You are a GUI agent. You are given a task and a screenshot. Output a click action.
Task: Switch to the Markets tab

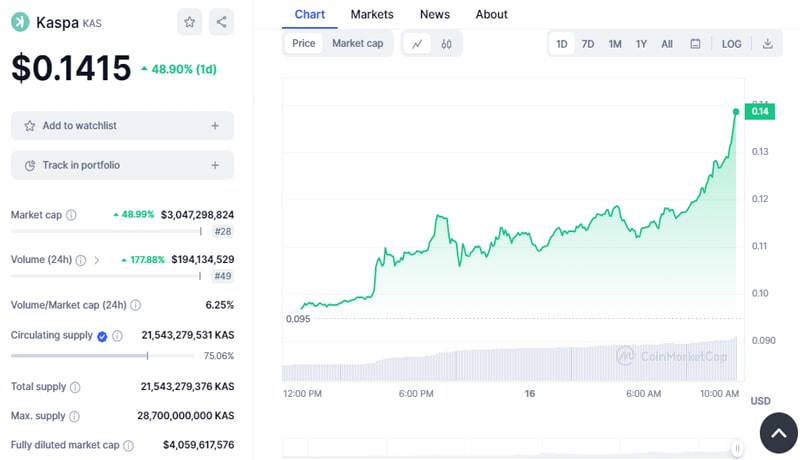click(x=372, y=14)
